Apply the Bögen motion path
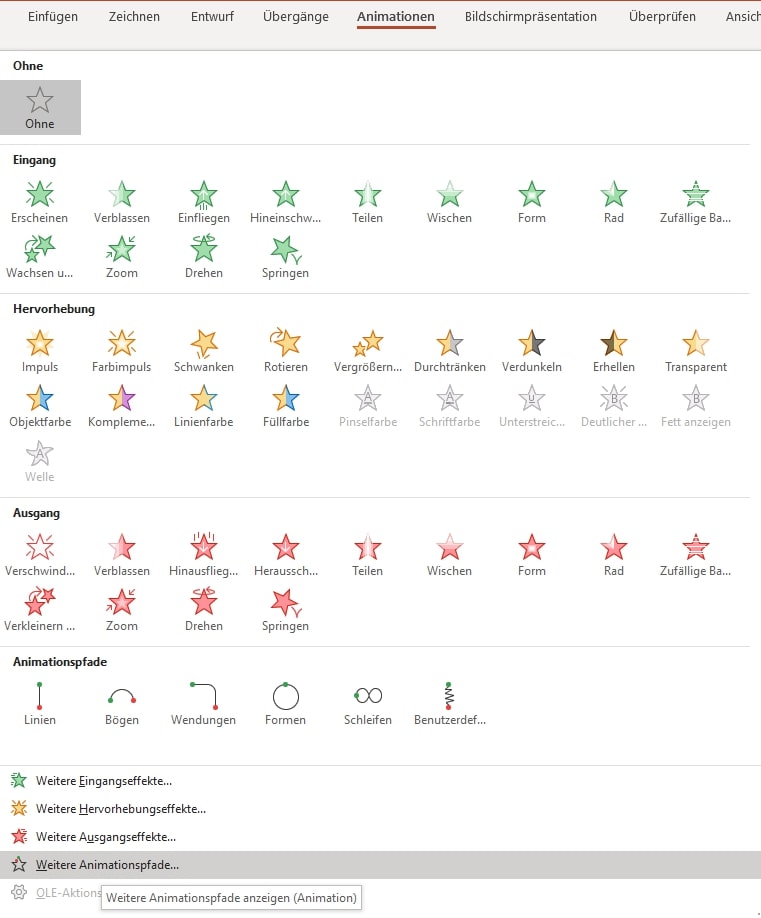This screenshot has height=918, width=761. pos(122,704)
